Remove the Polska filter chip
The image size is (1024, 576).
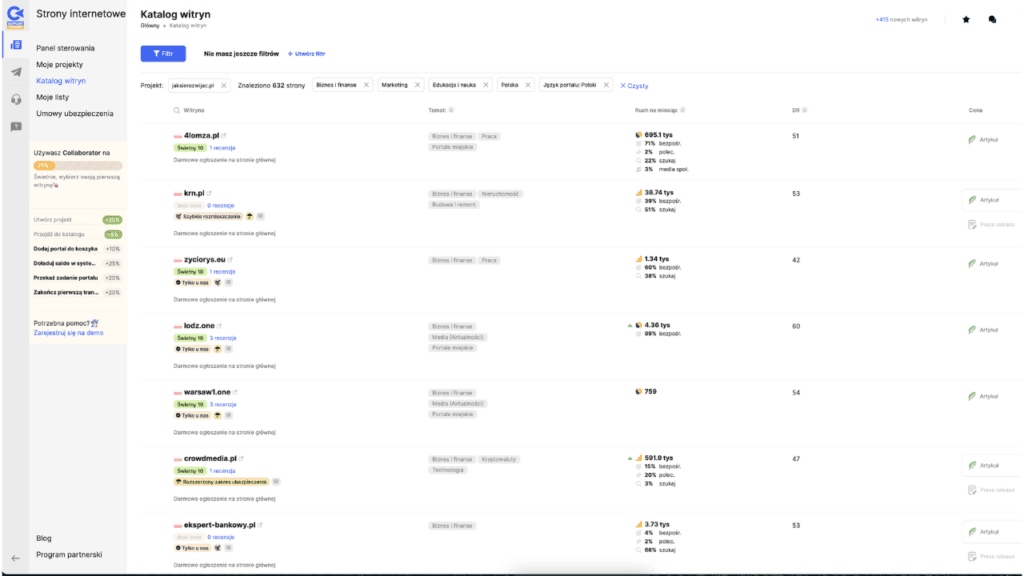tap(528, 86)
